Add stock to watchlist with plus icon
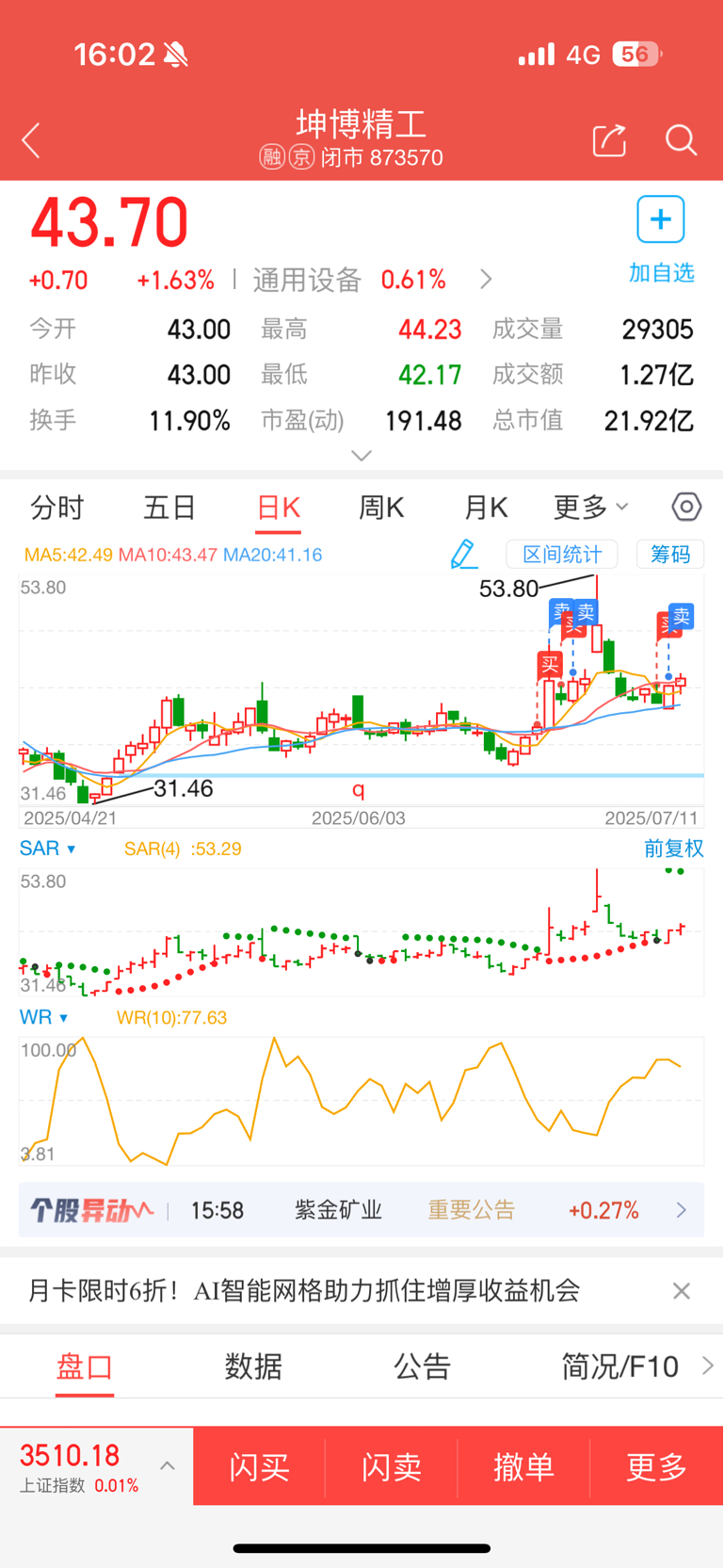The height and width of the screenshot is (1568, 724). pos(661,220)
